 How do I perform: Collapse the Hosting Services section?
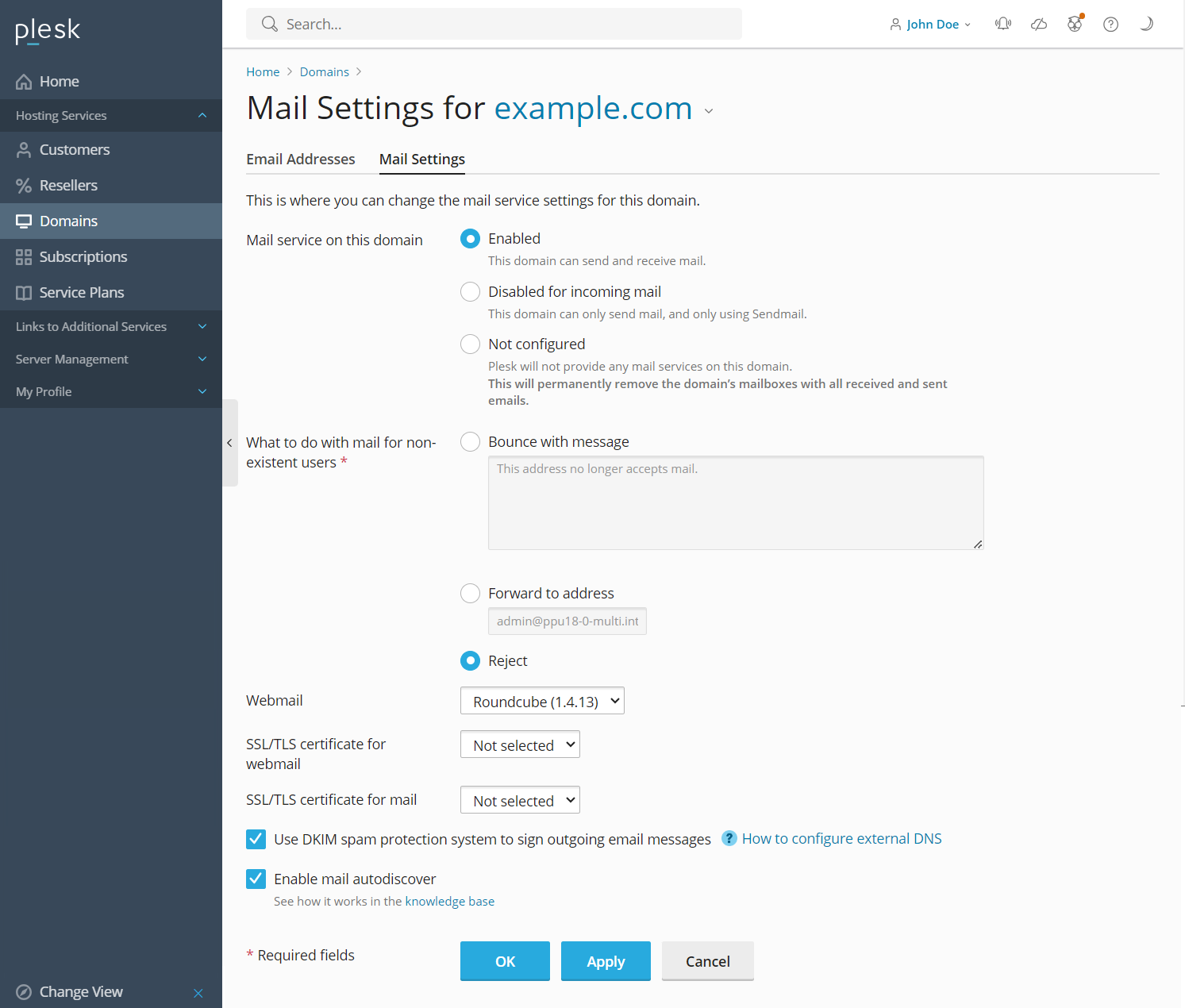pyautogui.click(x=202, y=115)
